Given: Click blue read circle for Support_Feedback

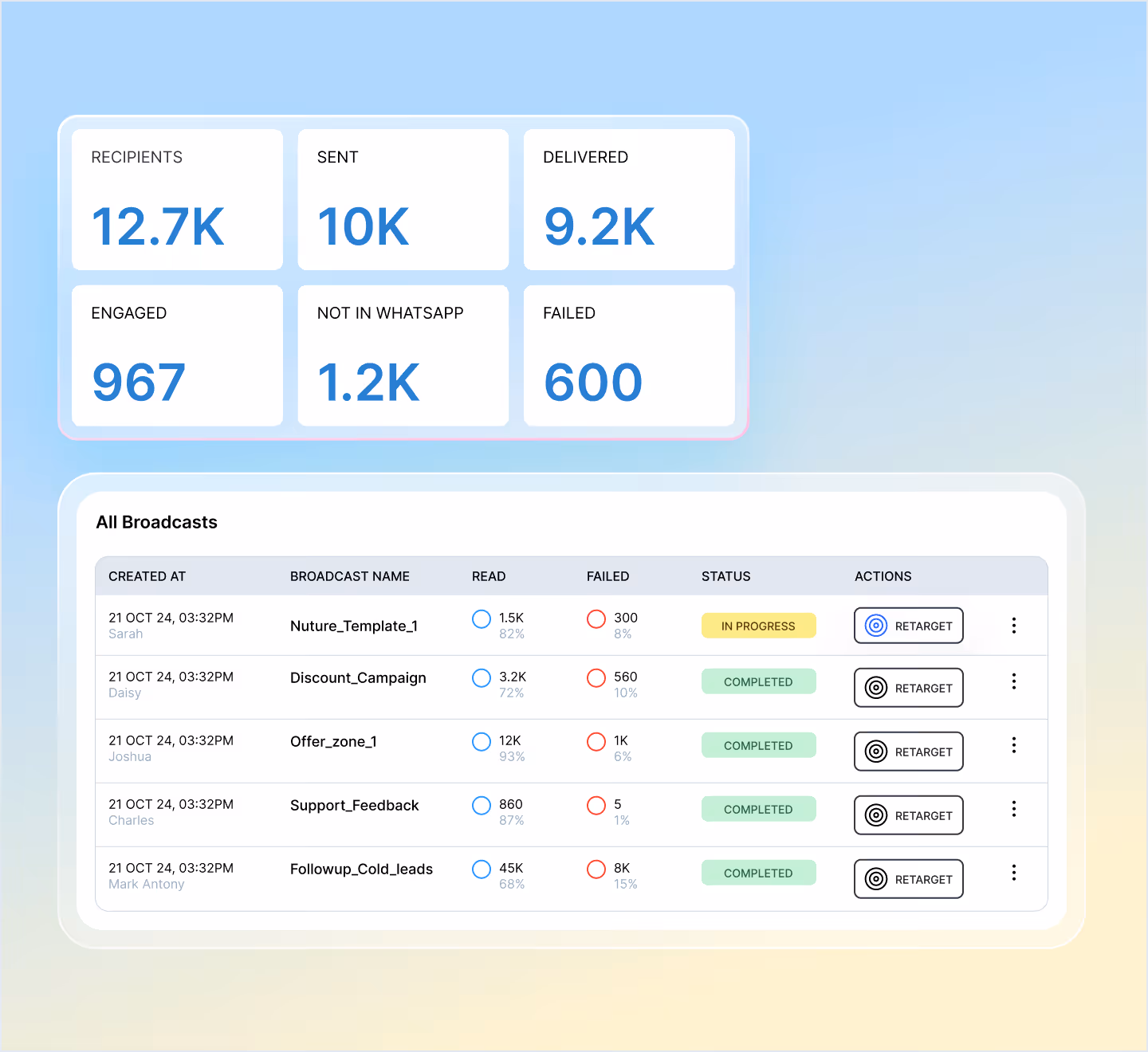Looking at the screenshot, I should [x=482, y=806].
